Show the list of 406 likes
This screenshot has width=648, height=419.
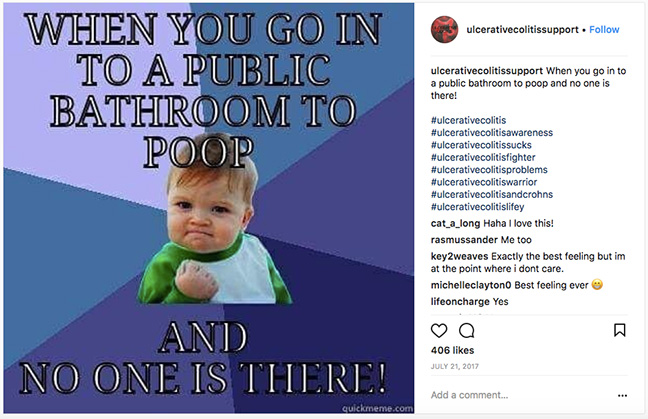click(x=453, y=350)
